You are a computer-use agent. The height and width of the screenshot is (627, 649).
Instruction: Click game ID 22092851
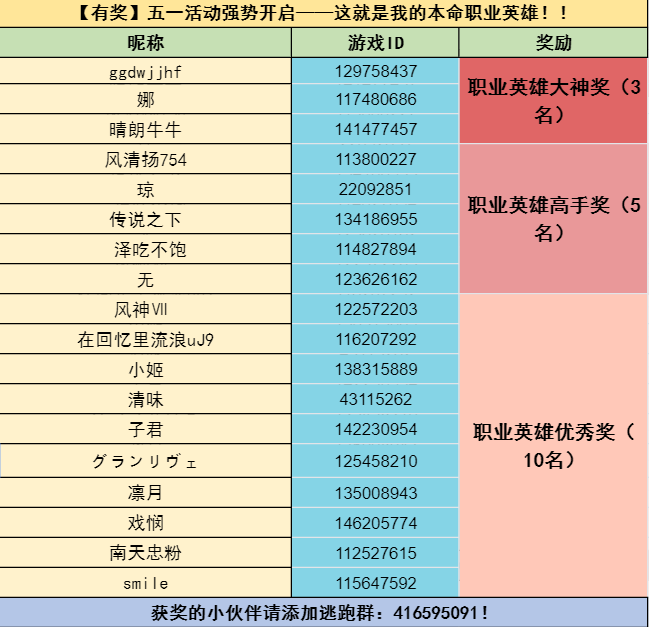tap(375, 189)
